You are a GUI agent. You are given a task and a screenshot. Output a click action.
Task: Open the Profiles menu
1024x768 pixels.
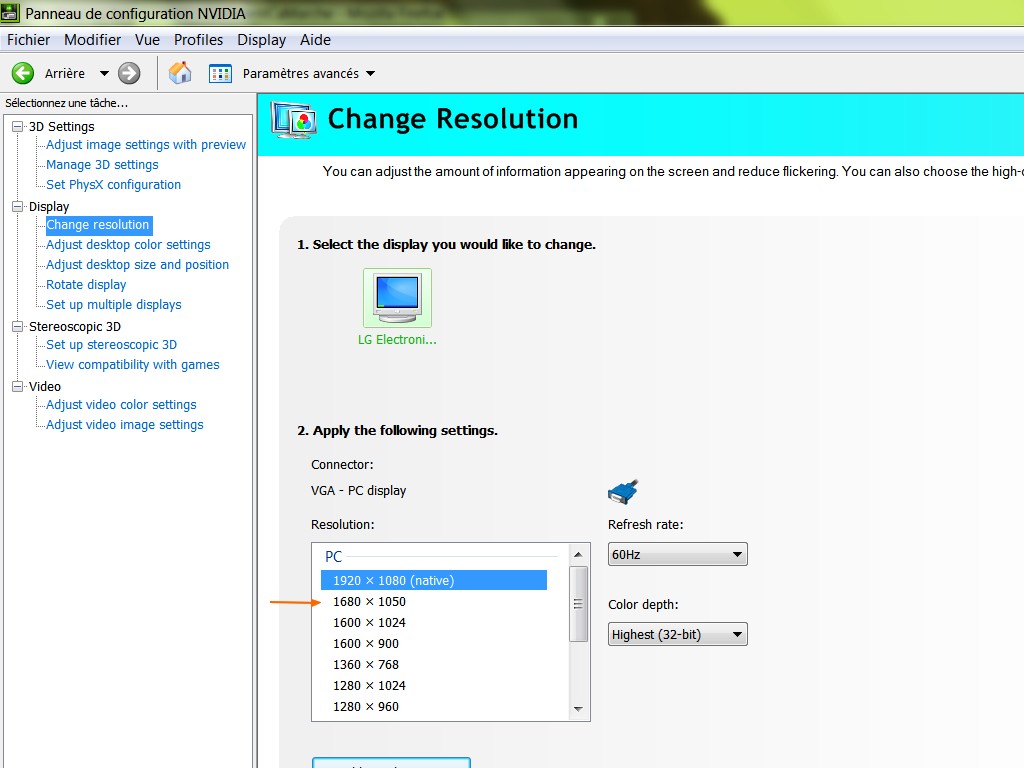[198, 40]
